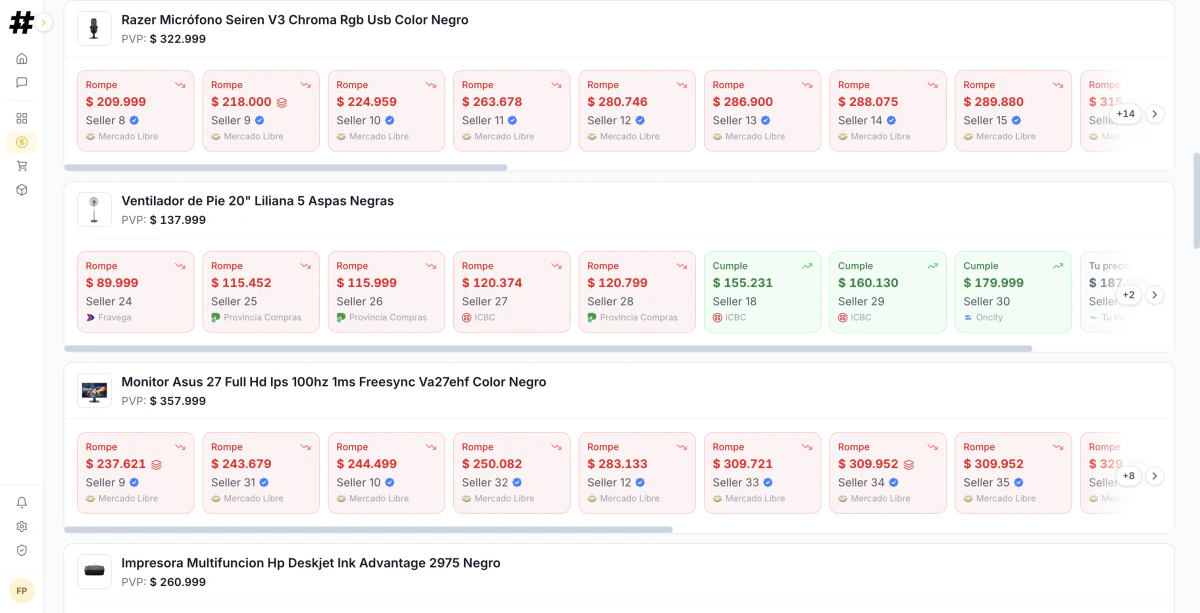Viewport: 1200px width, 613px height.
Task: Click the Ventilador row horizontal scrollbar
Action: pos(548,349)
